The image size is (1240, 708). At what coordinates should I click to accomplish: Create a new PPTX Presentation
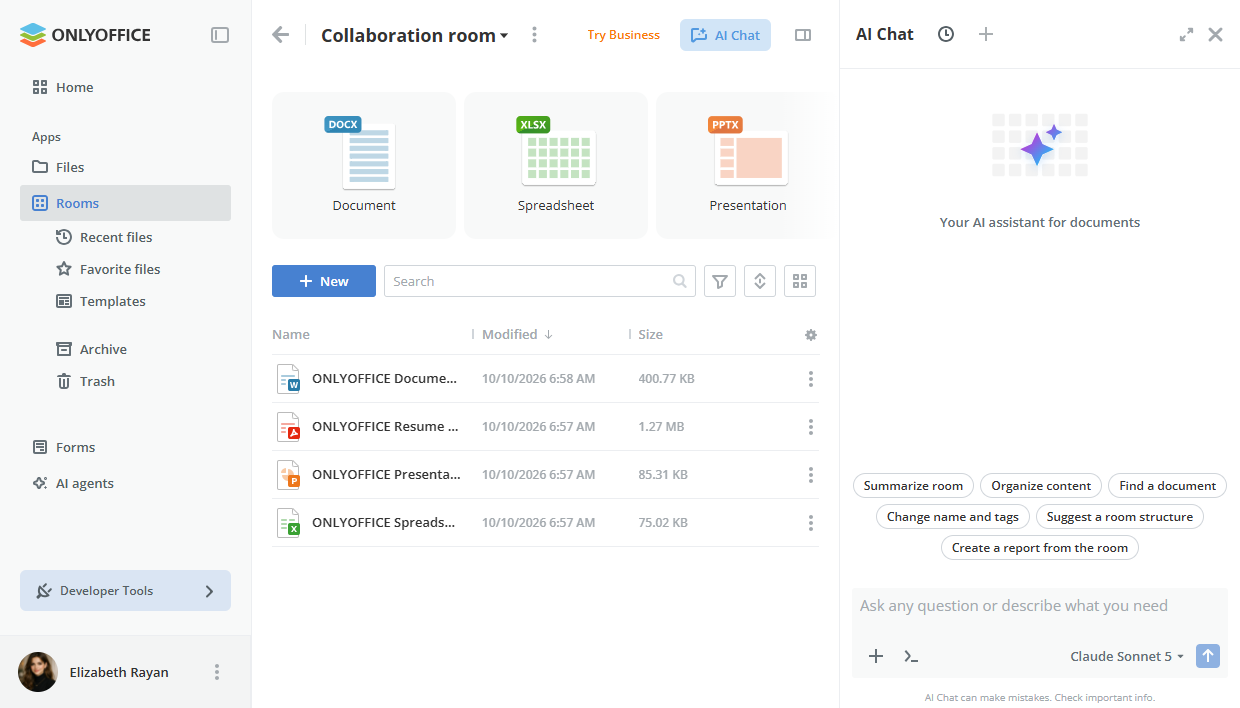[747, 165]
